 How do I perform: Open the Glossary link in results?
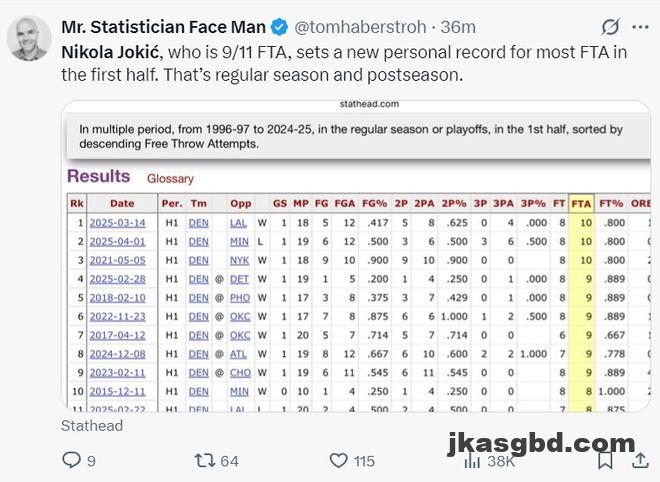pyautogui.click(x=170, y=178)
